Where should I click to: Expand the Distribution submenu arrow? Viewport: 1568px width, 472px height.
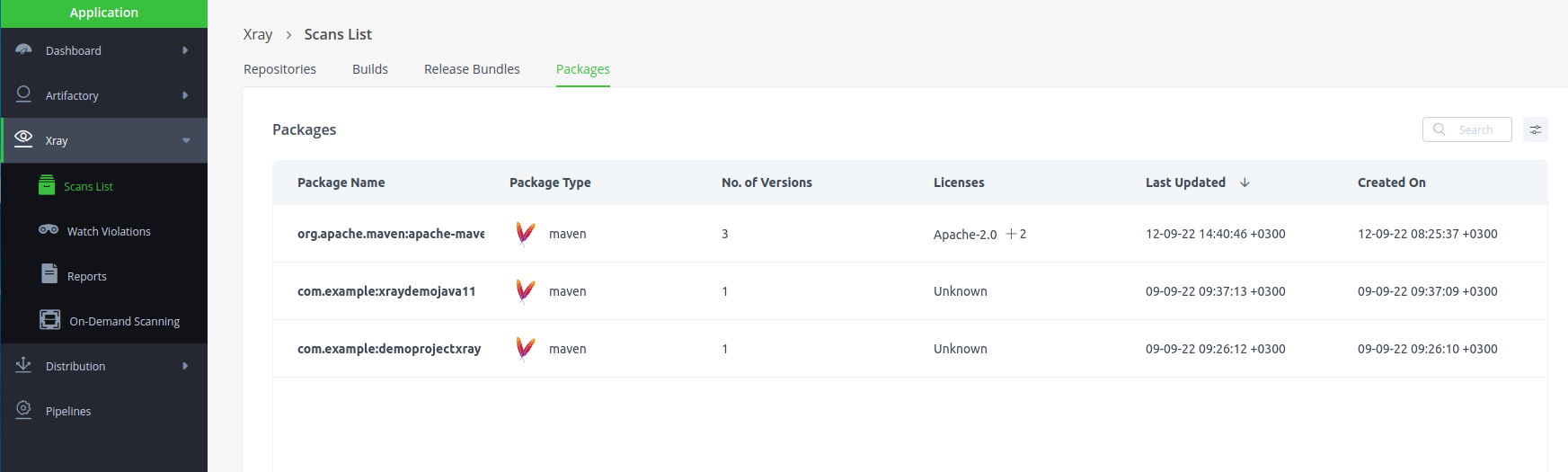[185, 366]
